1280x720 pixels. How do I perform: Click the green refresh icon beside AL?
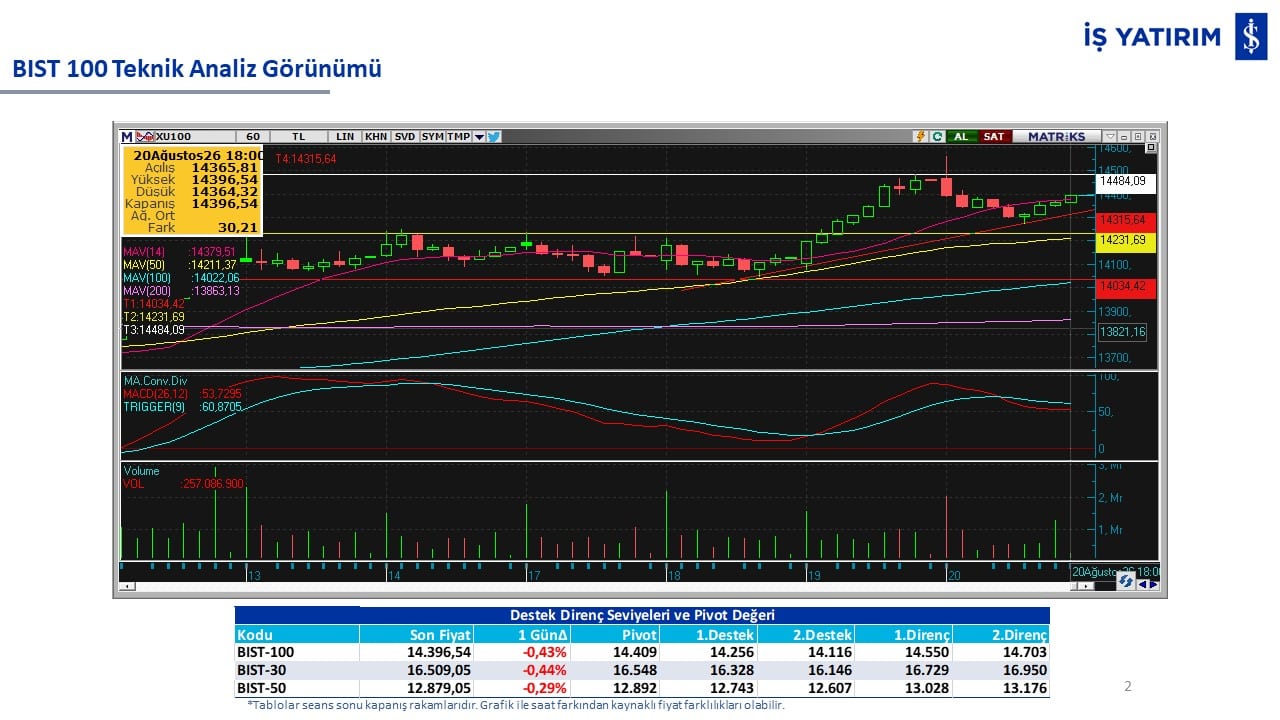[937, 136]
